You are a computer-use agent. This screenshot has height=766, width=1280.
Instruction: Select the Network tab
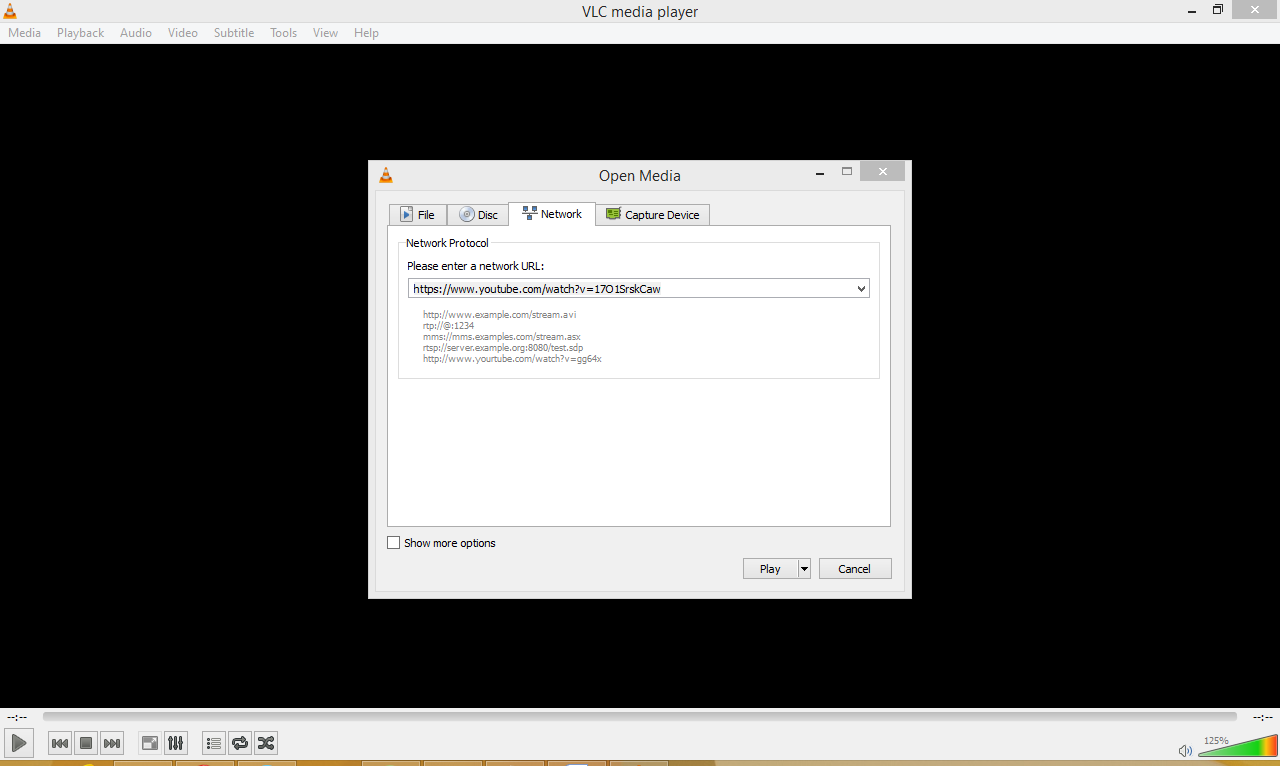[x=552, y=214]
